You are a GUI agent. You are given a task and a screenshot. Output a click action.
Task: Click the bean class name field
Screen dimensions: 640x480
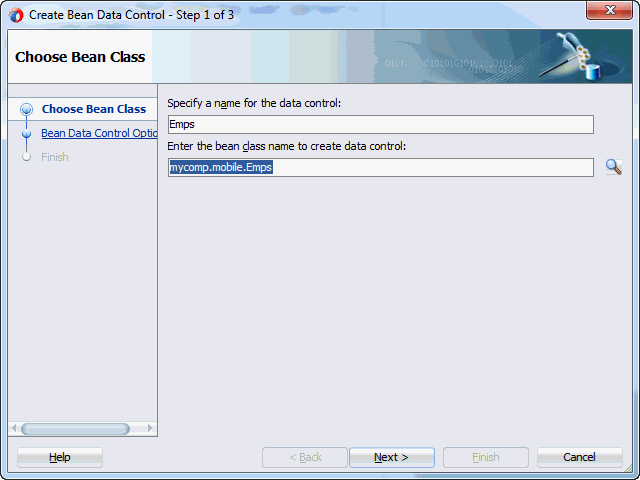click(380, 167)
